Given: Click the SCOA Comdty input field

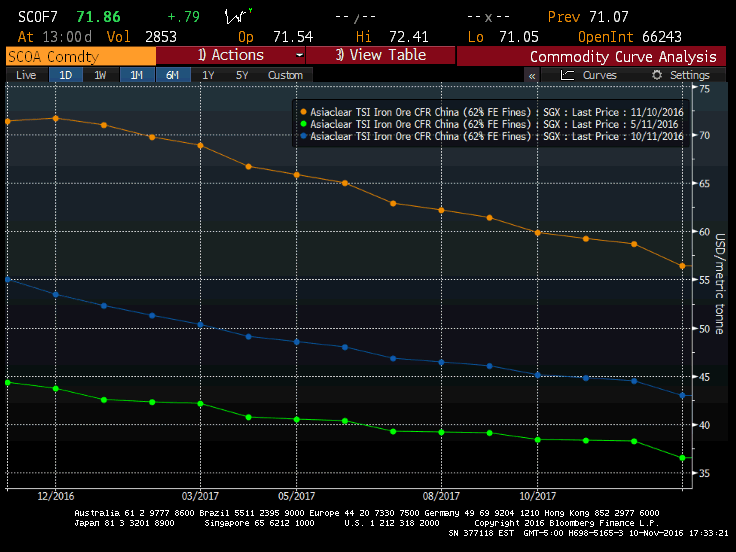Looking at the screenshot, I should 80,56.
